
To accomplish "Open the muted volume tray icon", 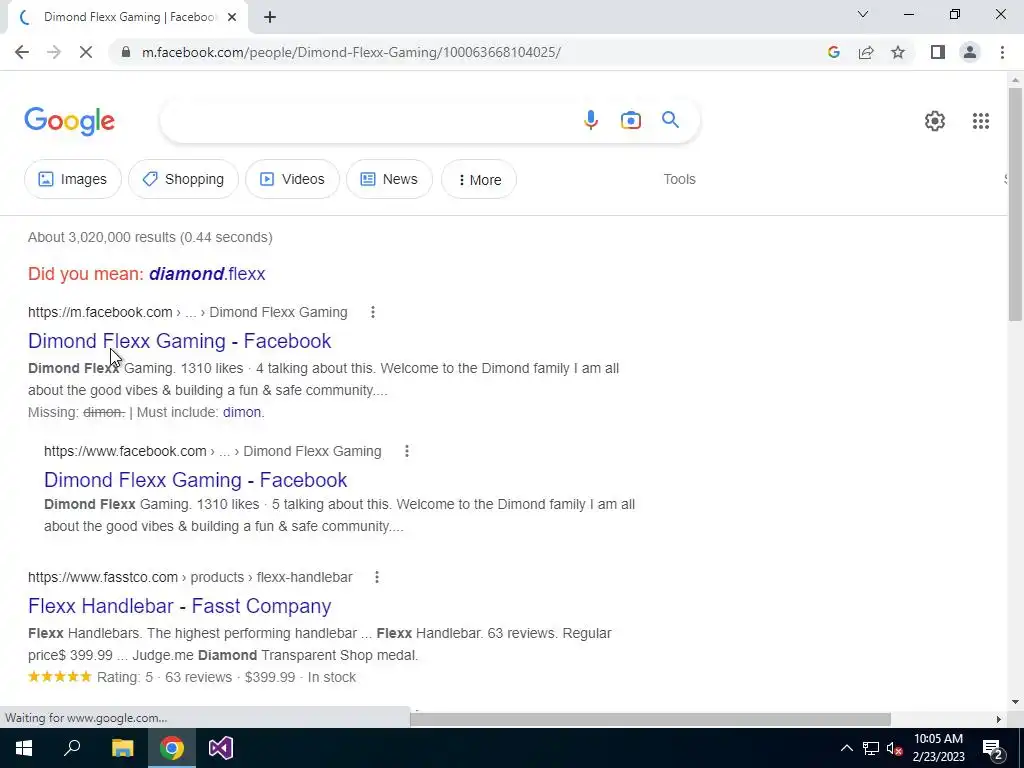I will click(x=894, y=748).
